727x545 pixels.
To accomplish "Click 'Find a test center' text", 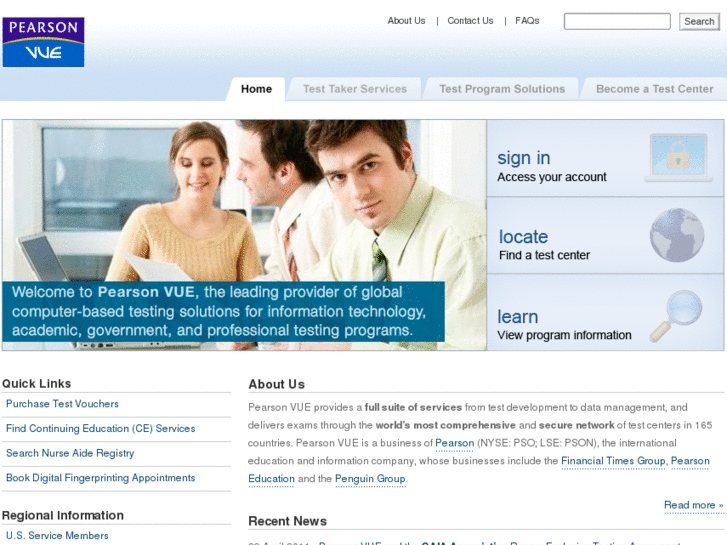I will (x=544, y=255).
